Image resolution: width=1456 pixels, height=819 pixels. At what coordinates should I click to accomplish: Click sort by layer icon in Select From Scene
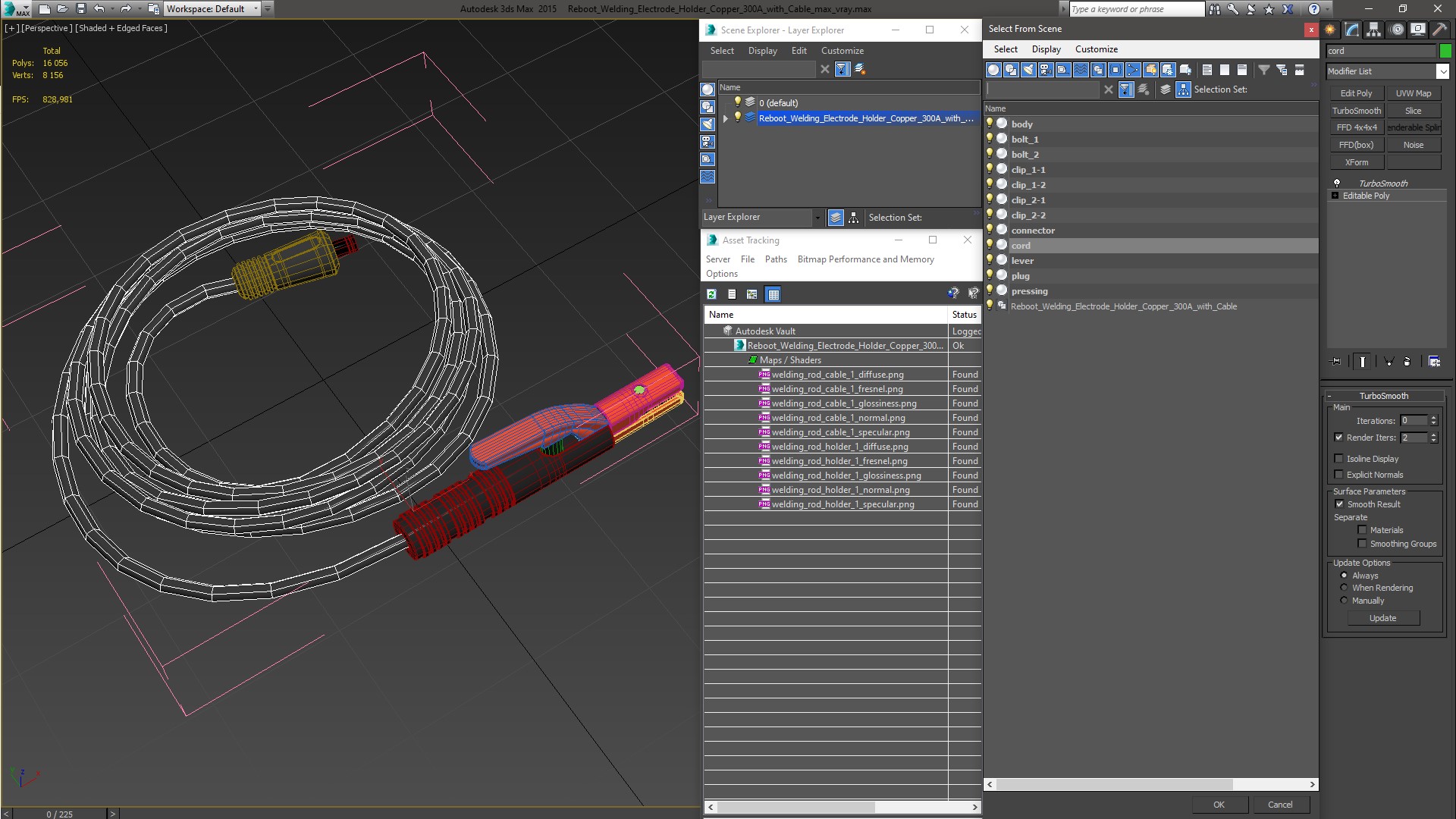pos(1166,89)
